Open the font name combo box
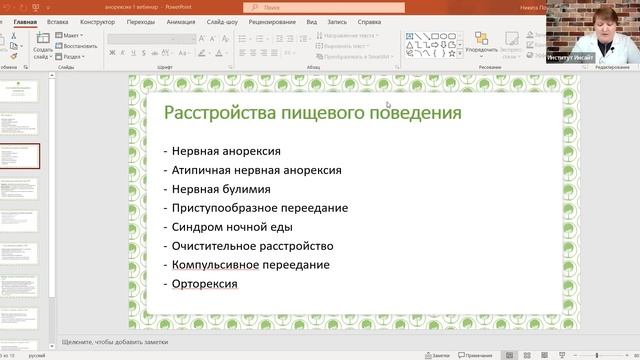640x360 pixels. [x=142, y=39]
